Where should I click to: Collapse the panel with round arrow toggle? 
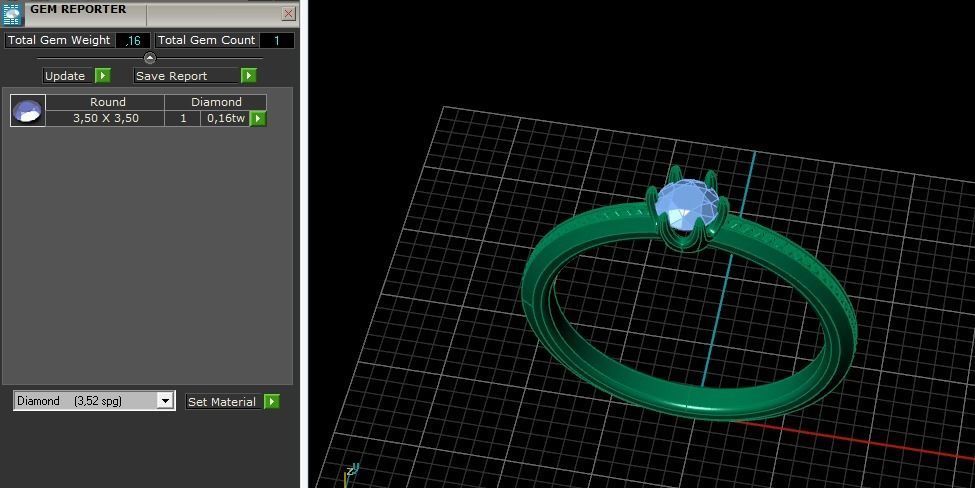tap(150, 58)
